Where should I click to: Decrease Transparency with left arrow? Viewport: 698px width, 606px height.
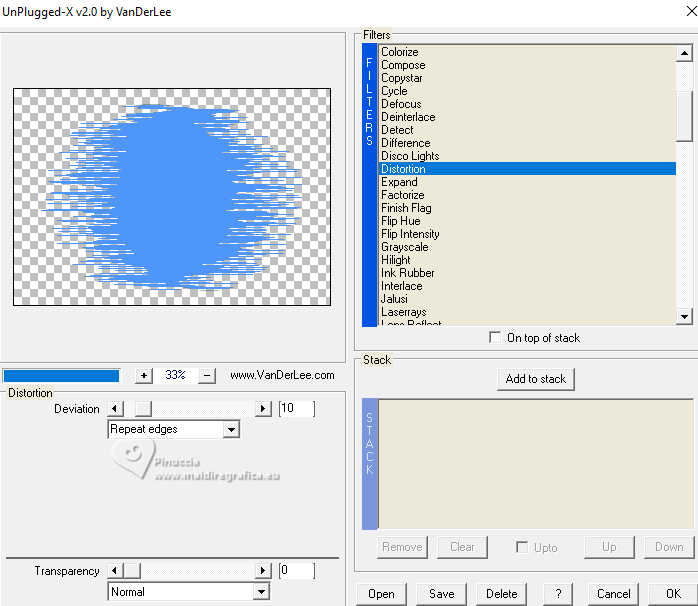pos(115,570)
